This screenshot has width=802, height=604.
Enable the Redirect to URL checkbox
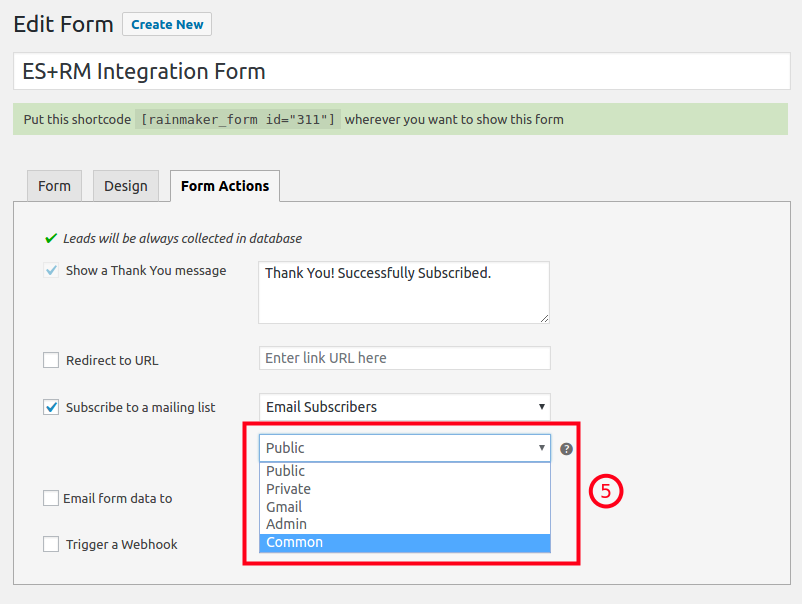(51, 360)
